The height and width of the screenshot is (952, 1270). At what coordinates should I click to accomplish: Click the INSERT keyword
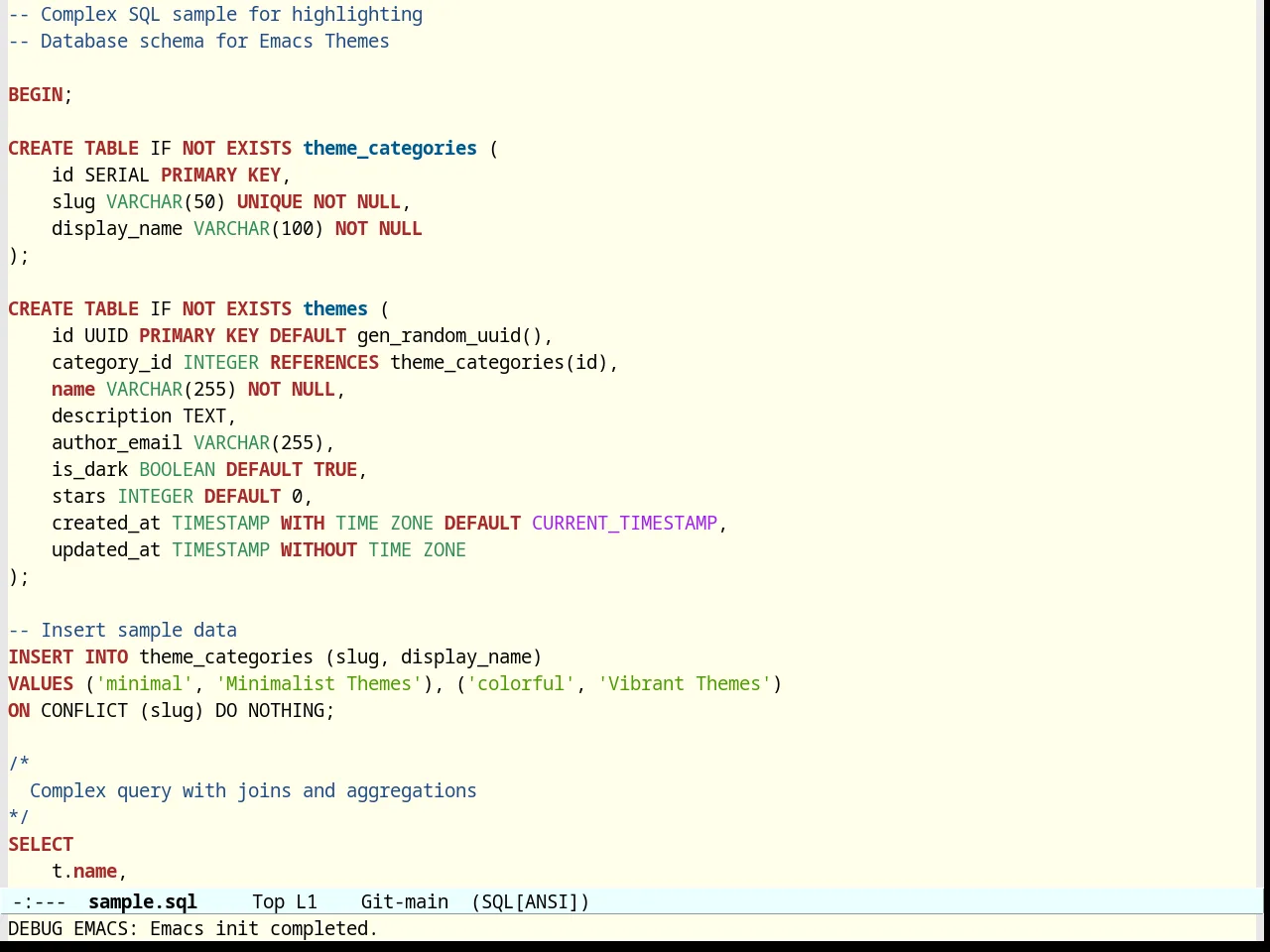tap(41, 656)
